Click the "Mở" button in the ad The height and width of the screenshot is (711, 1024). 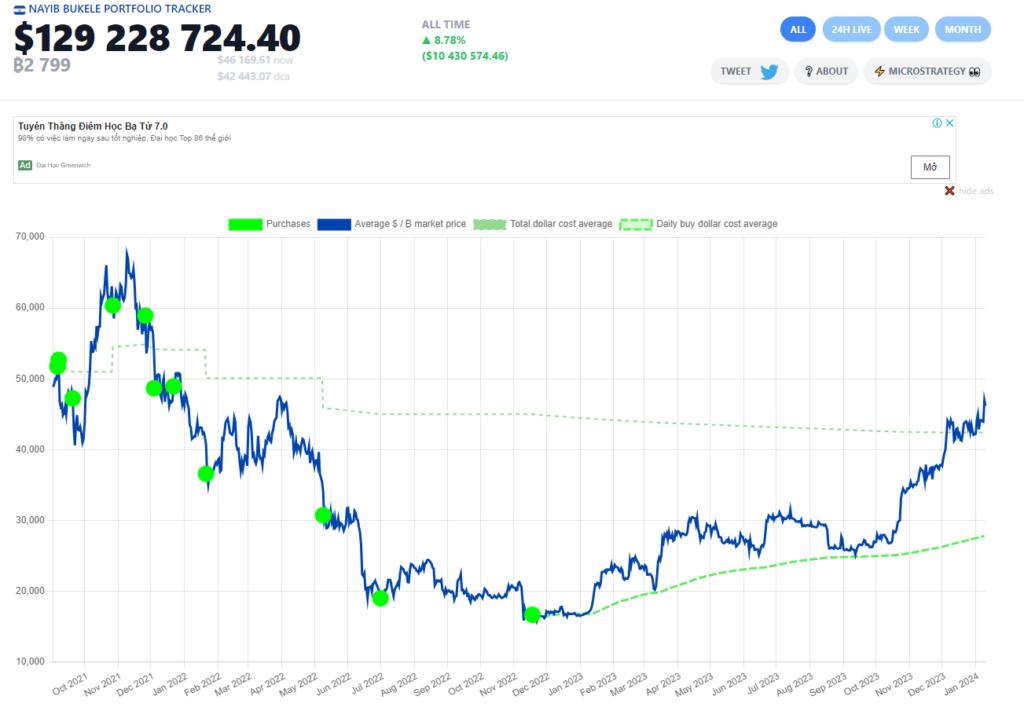click(930, 167)
